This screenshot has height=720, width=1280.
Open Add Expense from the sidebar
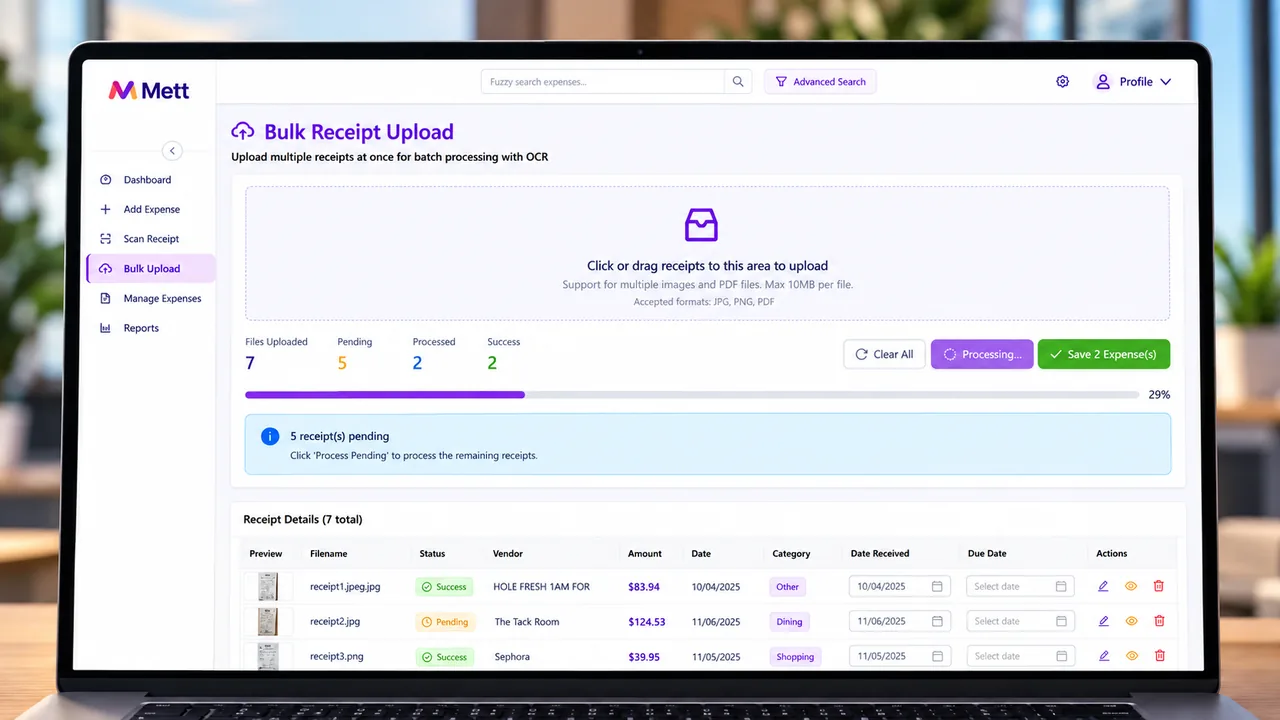tap(151, 210)
